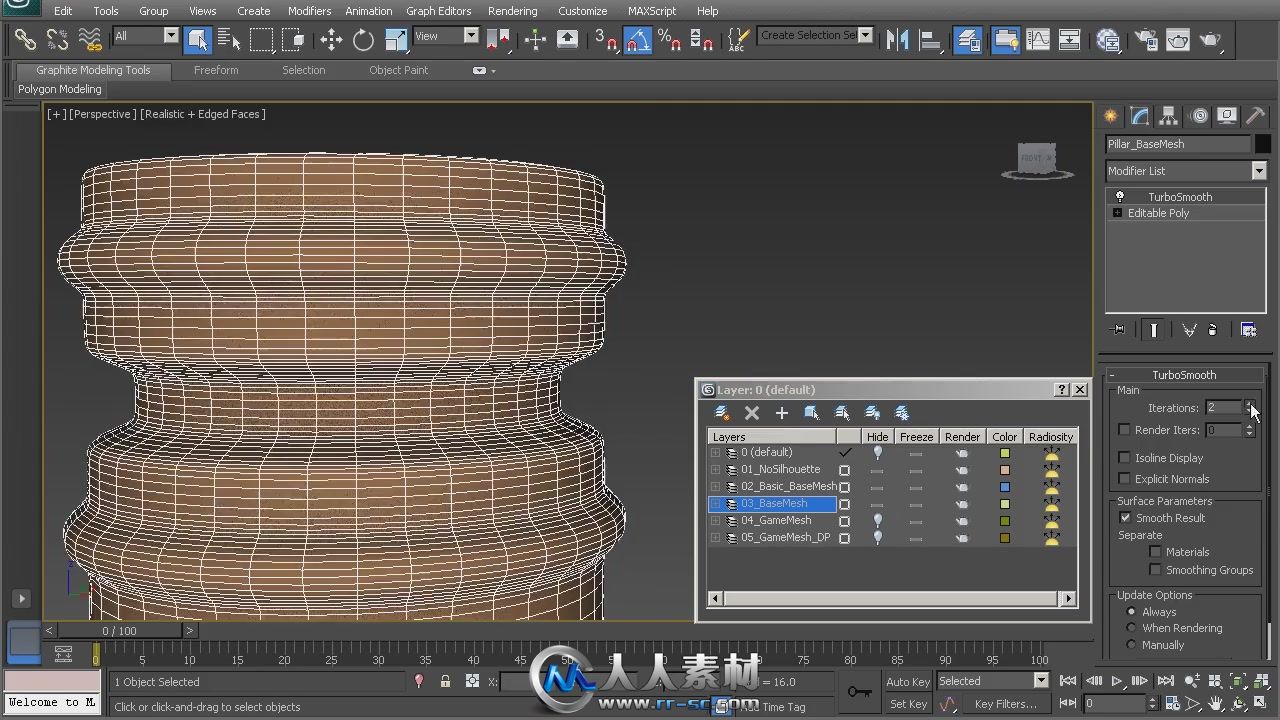Open Select by Name list icon
This screenshot has width=1280, height=720.
tap(229, 40)
